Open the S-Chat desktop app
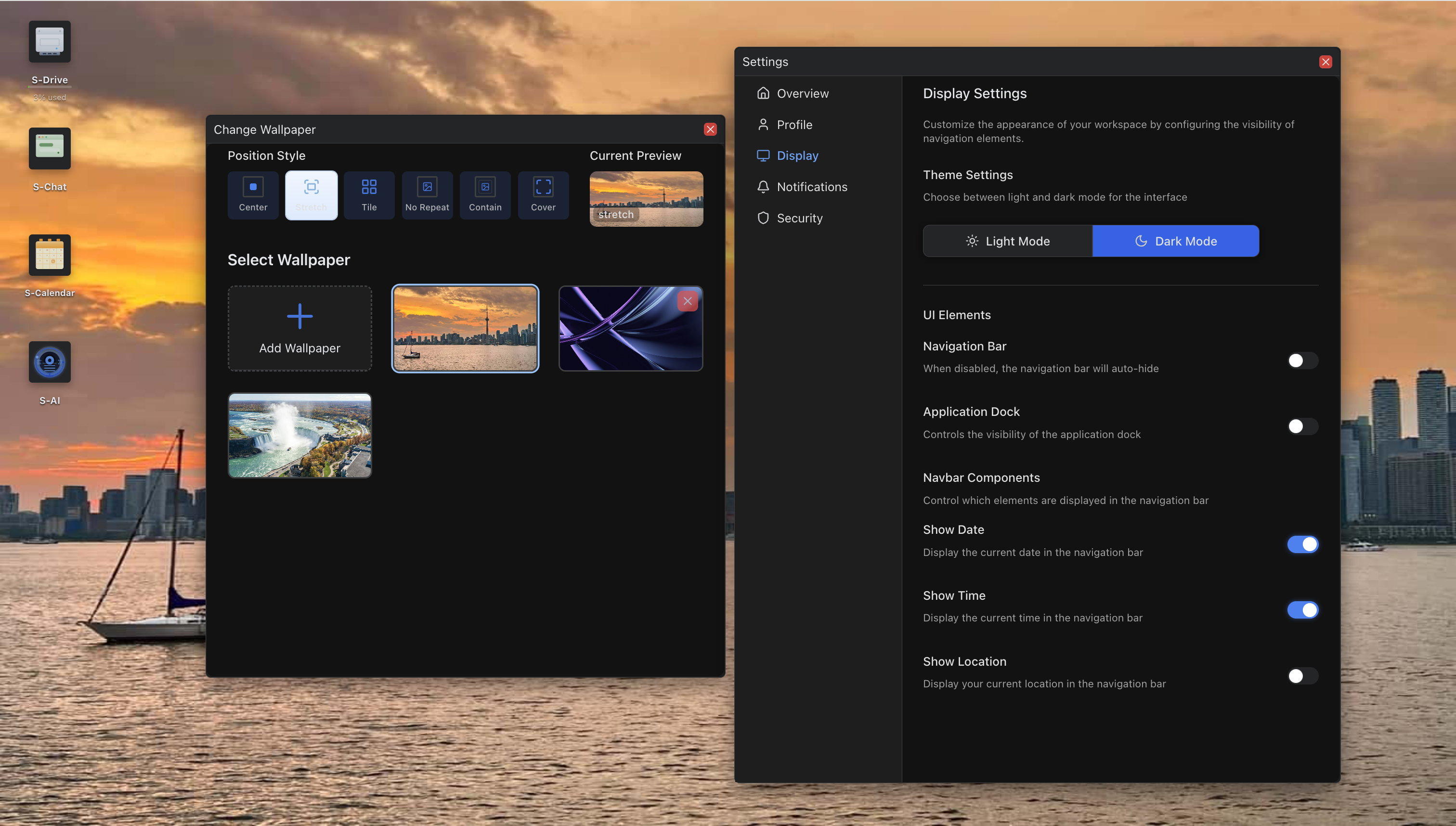Viewport: 1456px width, 826px height. click(50, 149)
